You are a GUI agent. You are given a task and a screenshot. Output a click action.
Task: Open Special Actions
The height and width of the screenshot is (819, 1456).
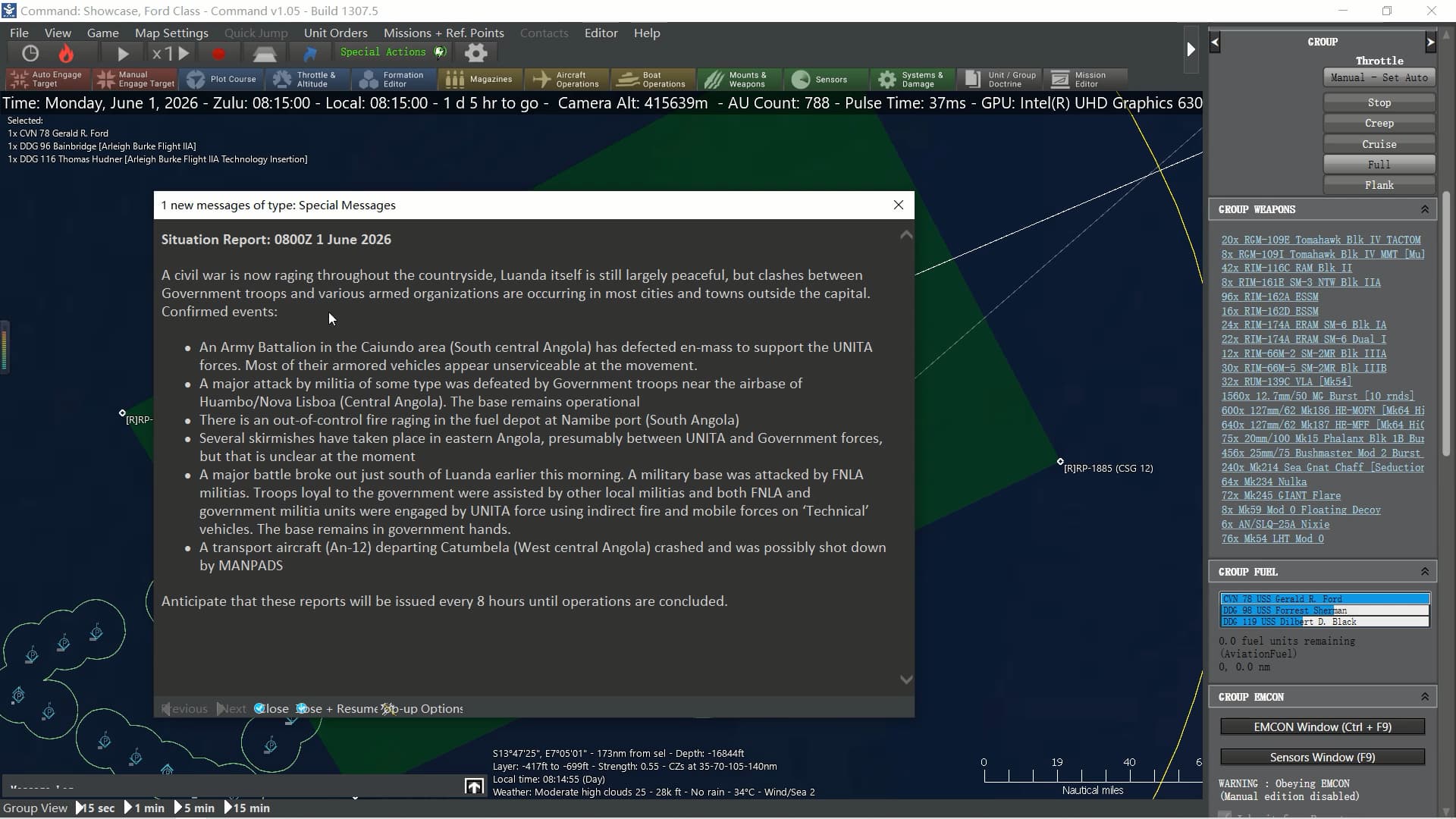point(393,52)
